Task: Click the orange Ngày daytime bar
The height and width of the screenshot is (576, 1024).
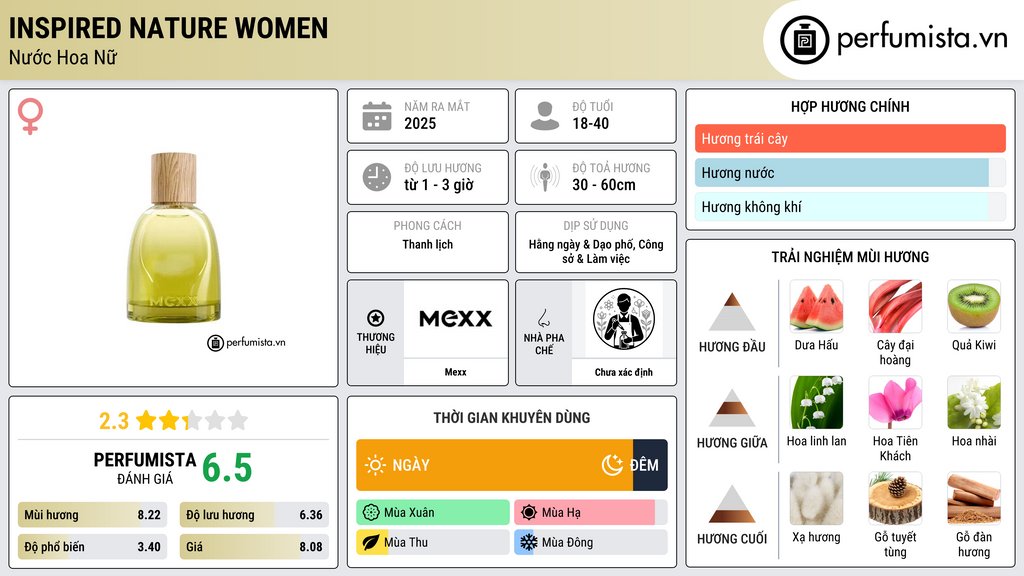Action: [494, 465]
